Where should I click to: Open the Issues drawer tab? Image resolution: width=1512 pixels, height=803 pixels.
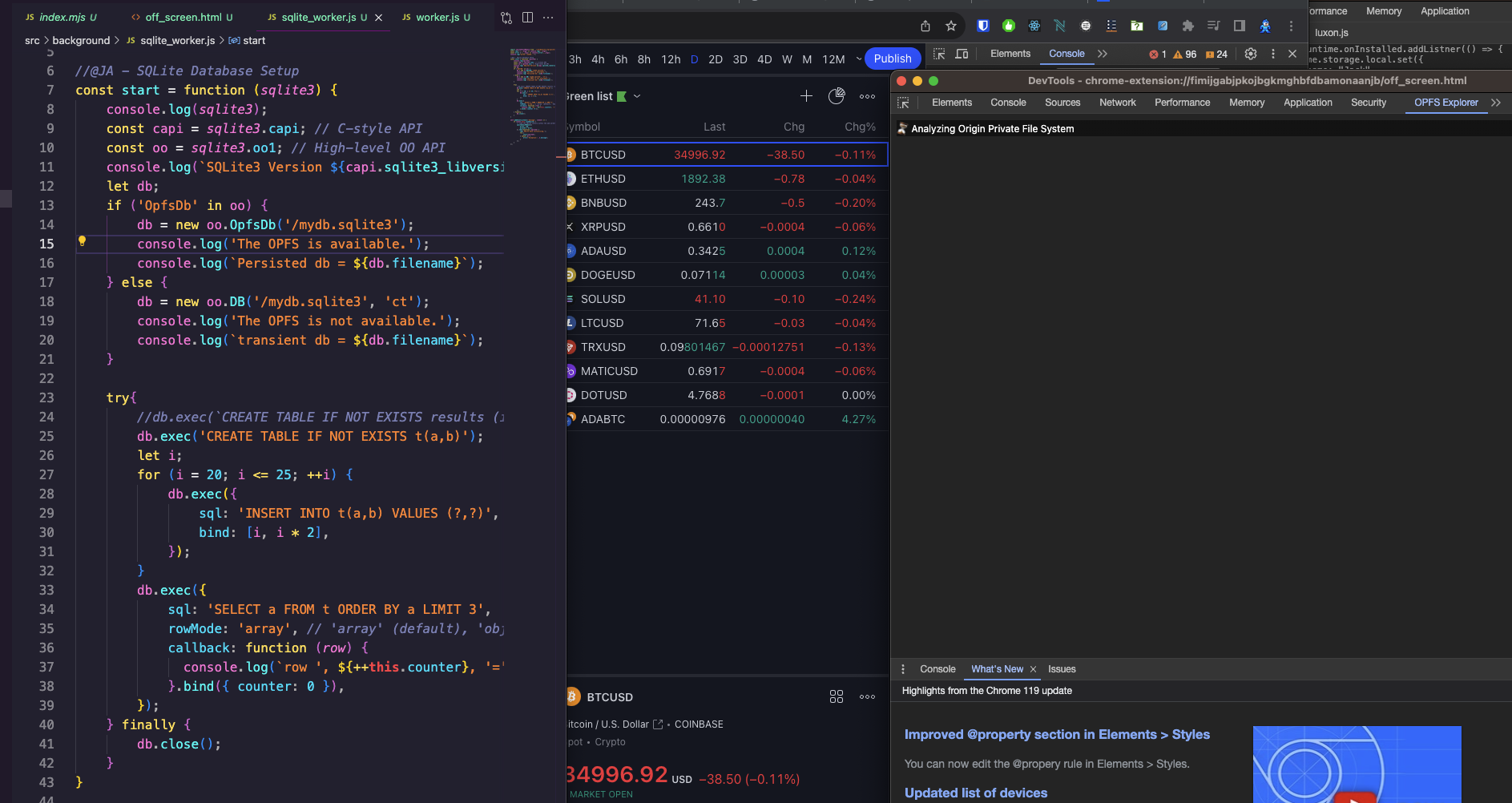click(1062, 669)
